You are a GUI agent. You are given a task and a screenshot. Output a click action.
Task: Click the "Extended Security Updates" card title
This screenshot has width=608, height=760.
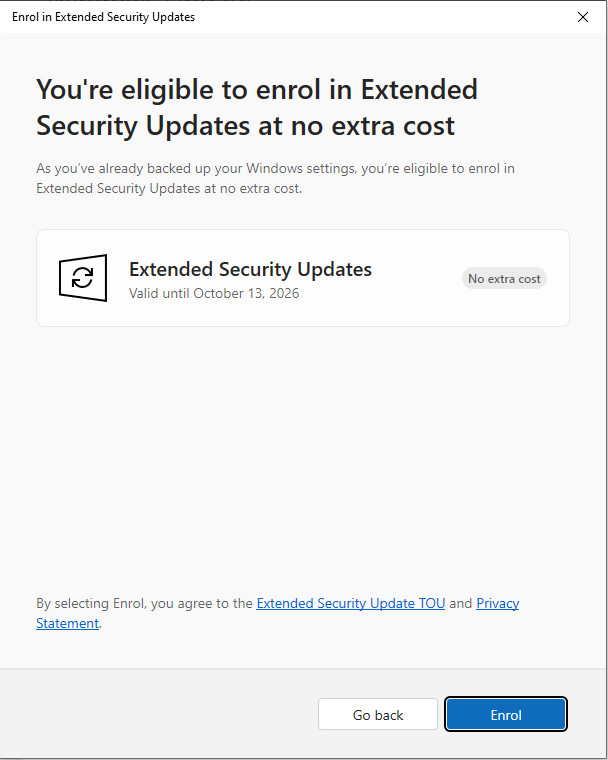pyautogui.click(x=250, y=269)
